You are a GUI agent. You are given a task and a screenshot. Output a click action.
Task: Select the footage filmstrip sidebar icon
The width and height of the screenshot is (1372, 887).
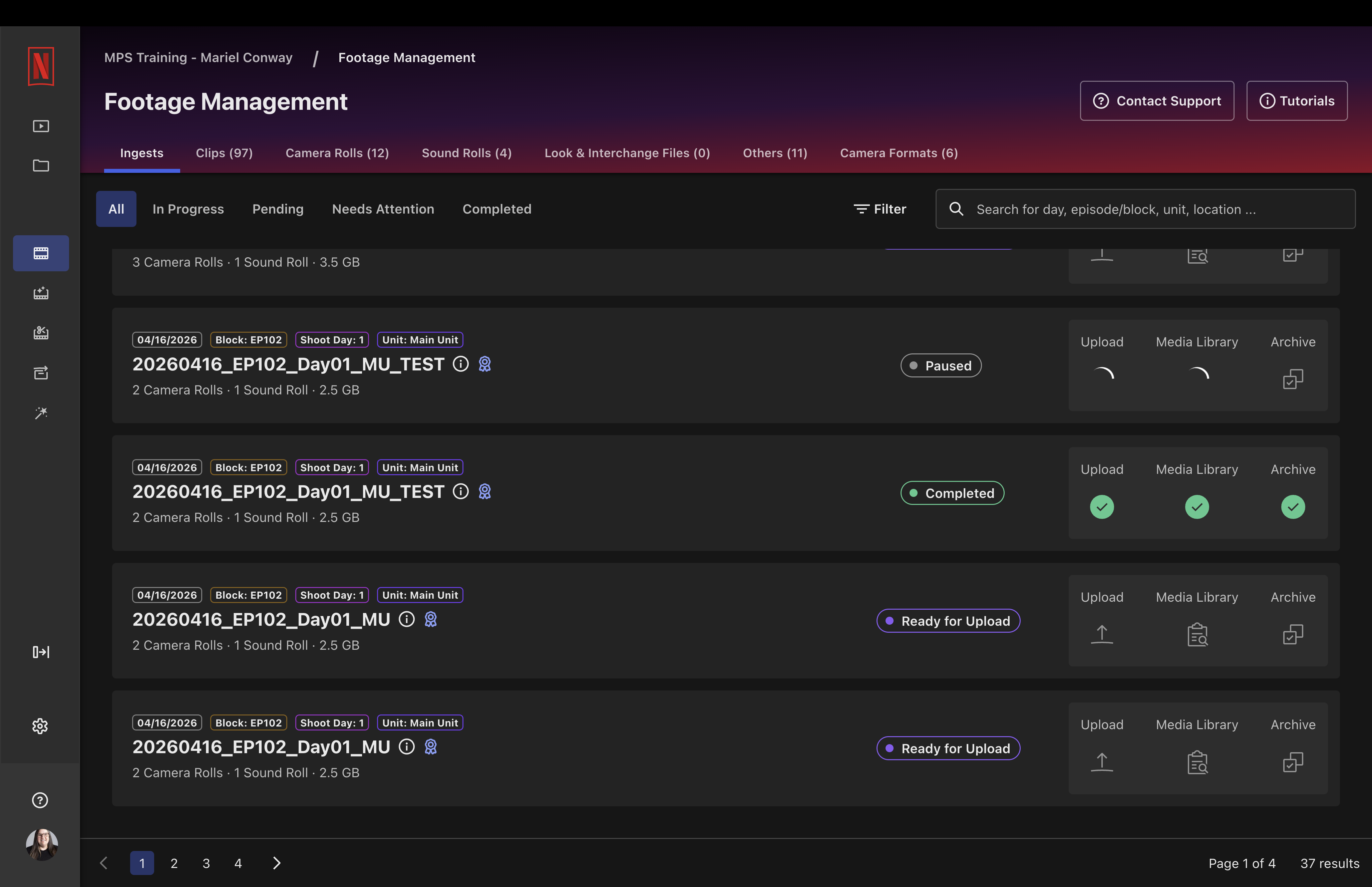(41, 253)
